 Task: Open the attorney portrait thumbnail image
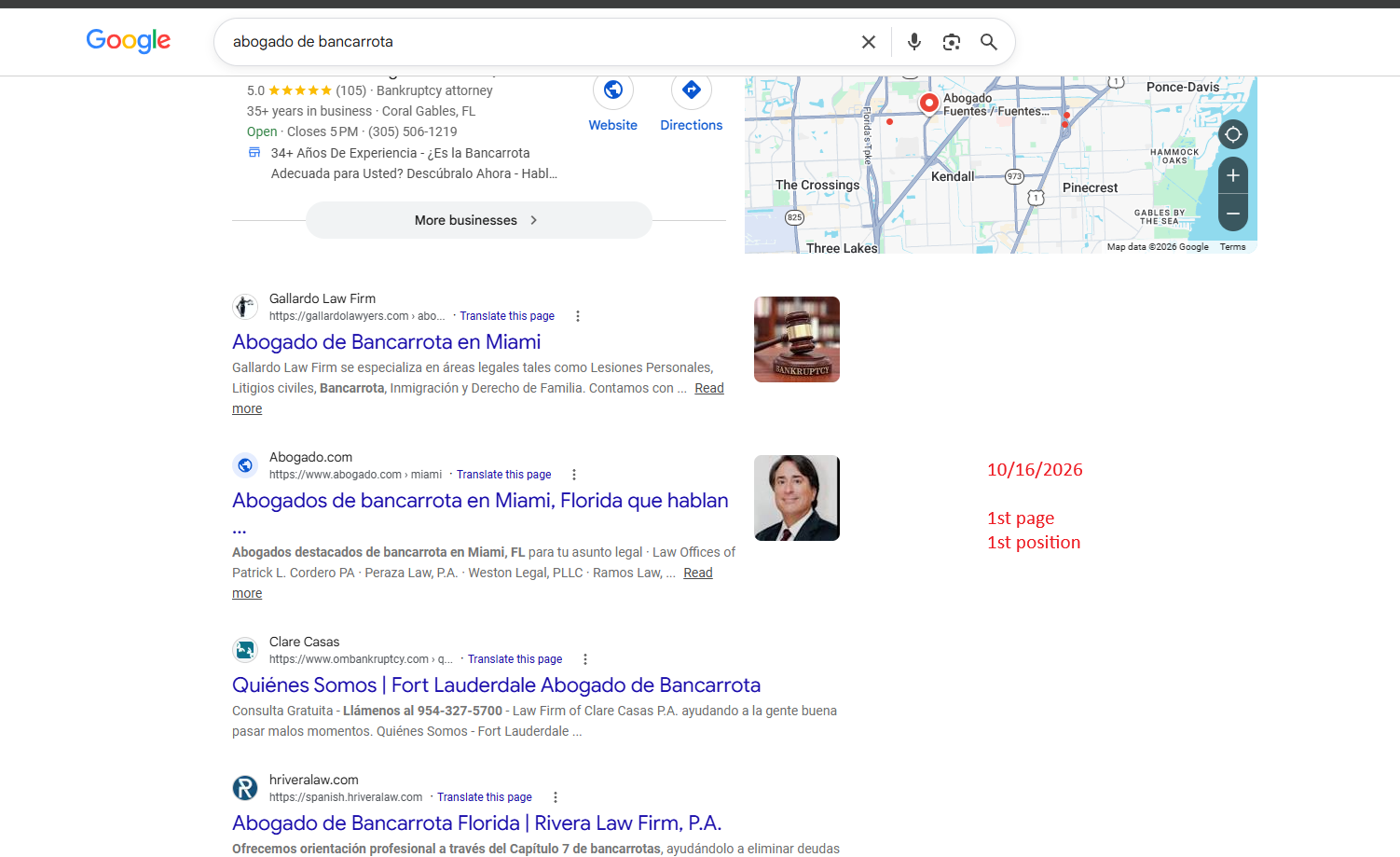tap(797, 498)
